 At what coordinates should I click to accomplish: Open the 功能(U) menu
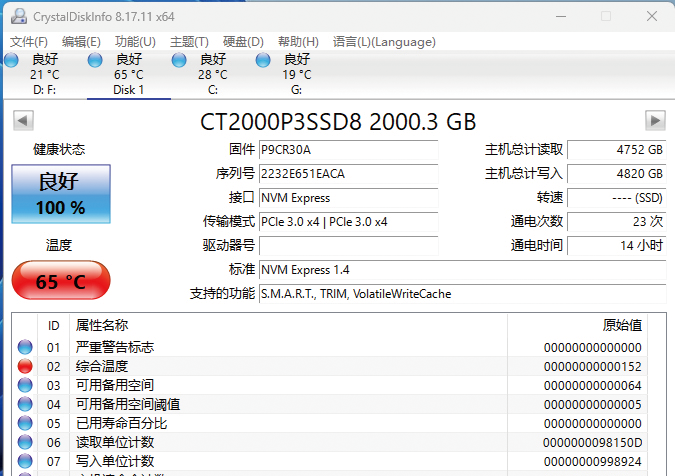click(135, 42)
